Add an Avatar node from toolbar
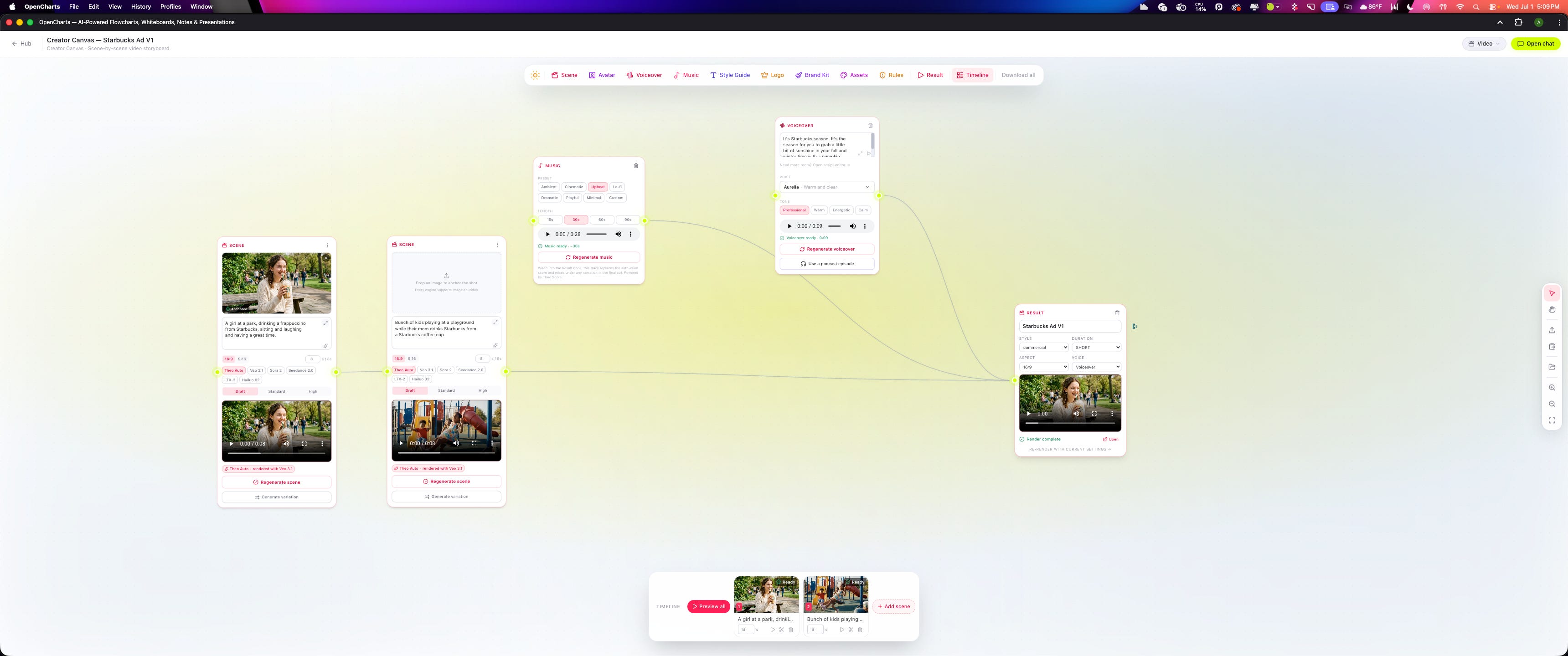1568x656 pixels. [602, 76]
